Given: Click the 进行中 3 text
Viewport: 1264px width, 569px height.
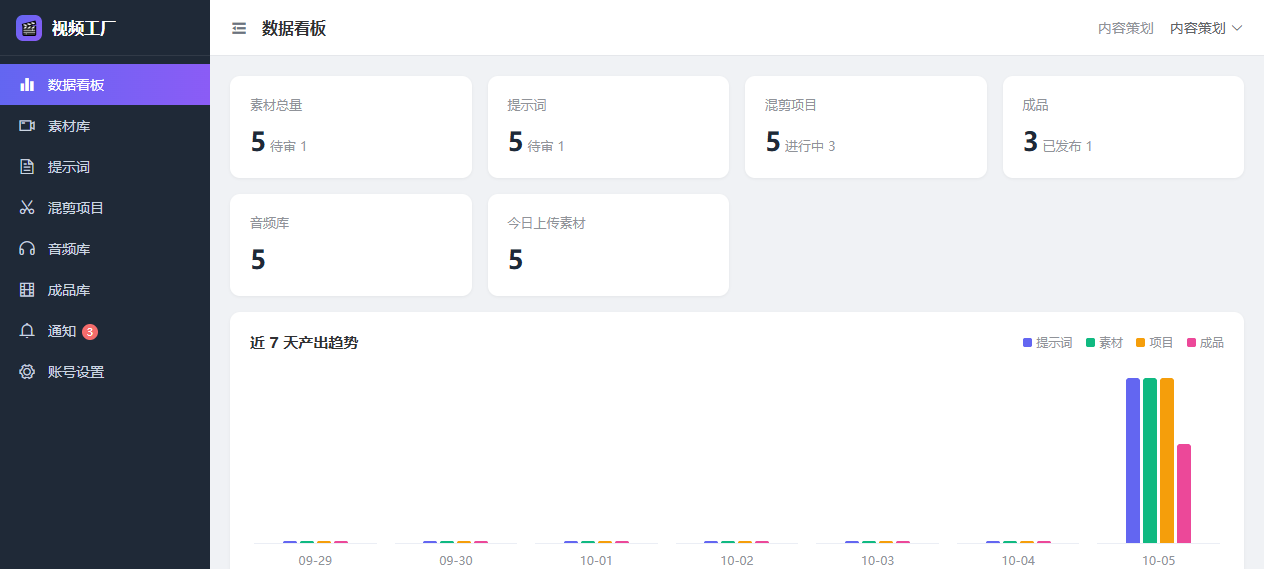Looking at the screenshot, I should (810, 146).
